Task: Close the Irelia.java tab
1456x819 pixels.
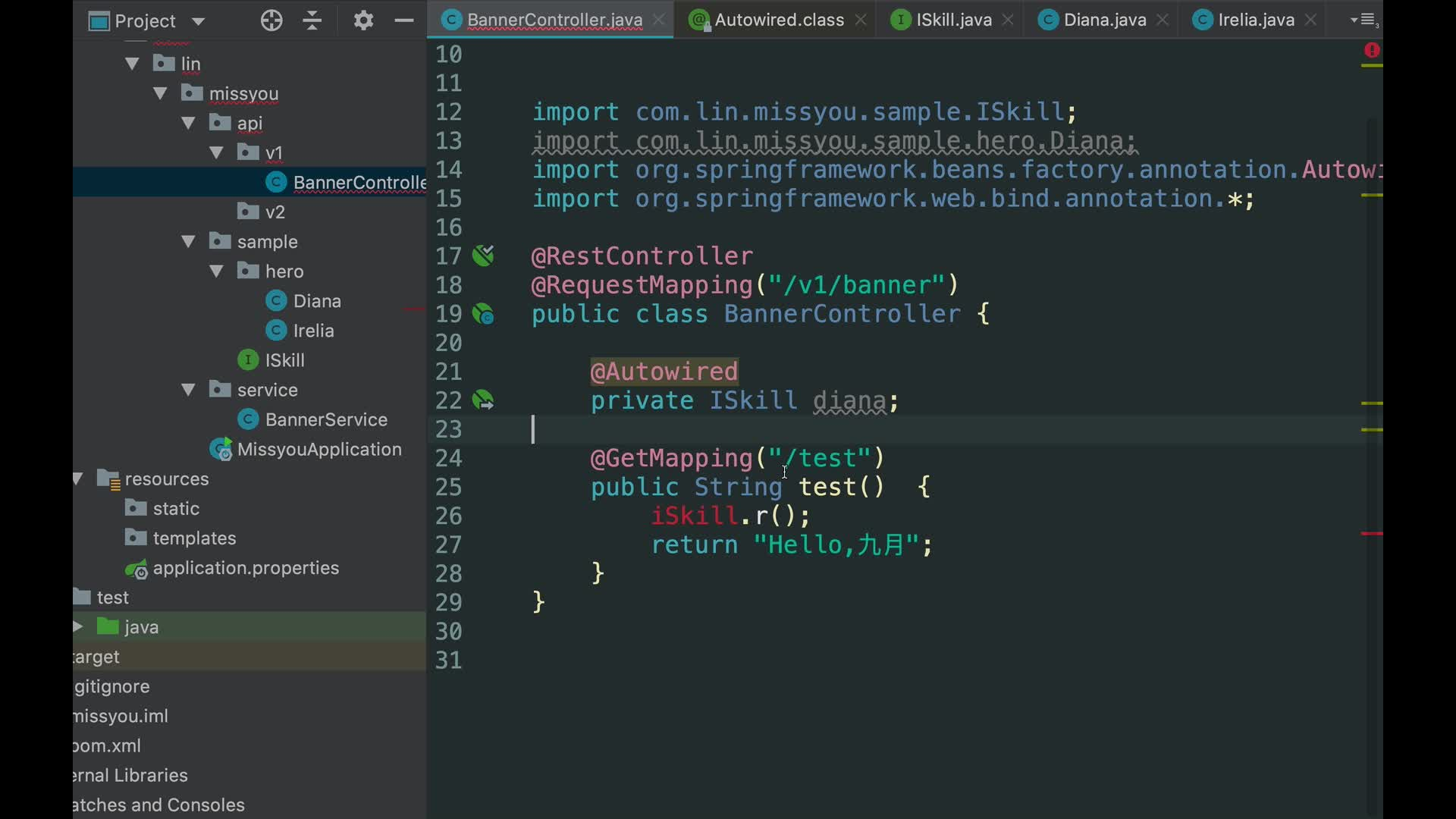Action: [1310, 20]
